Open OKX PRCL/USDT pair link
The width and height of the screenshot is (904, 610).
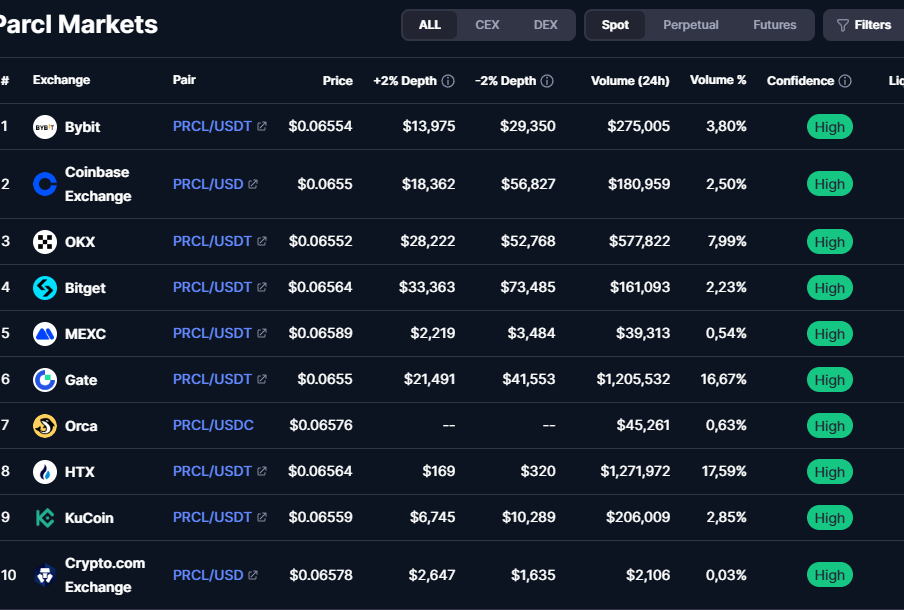point(212,241)
